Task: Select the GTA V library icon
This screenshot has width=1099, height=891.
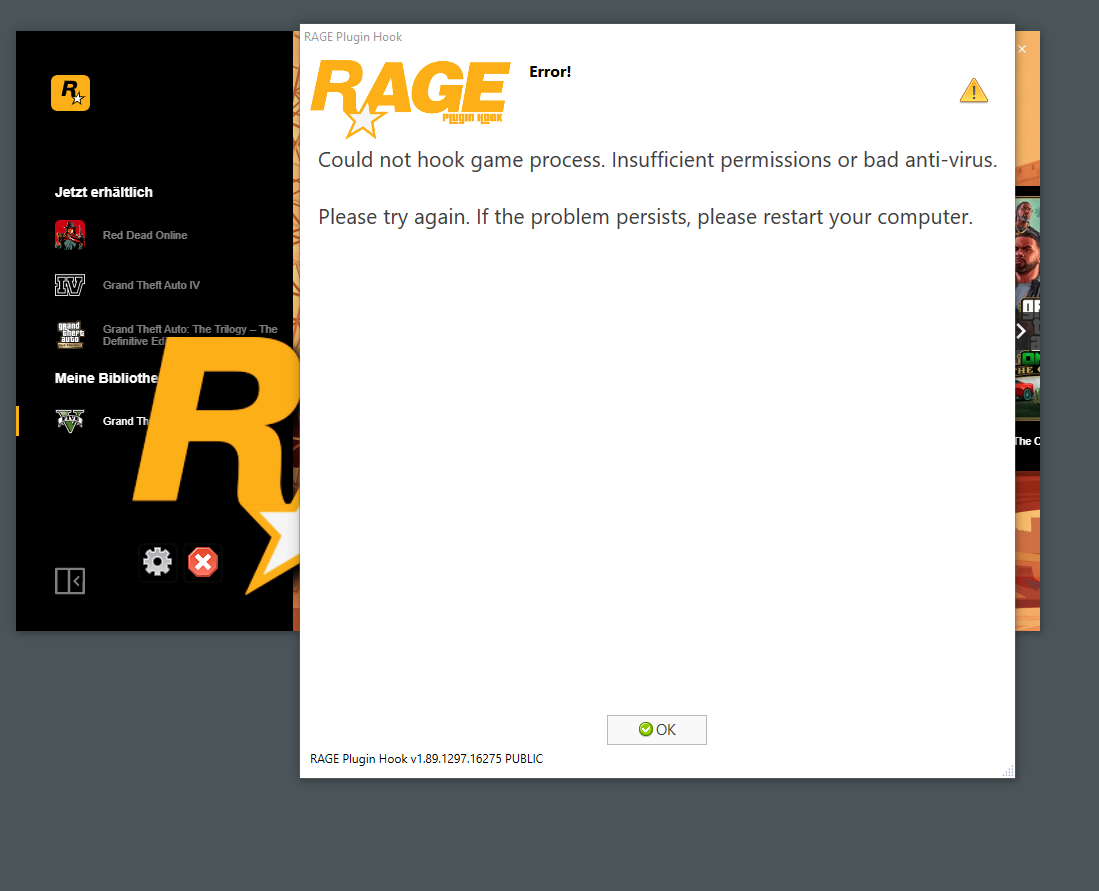Action: coord(70,421)
